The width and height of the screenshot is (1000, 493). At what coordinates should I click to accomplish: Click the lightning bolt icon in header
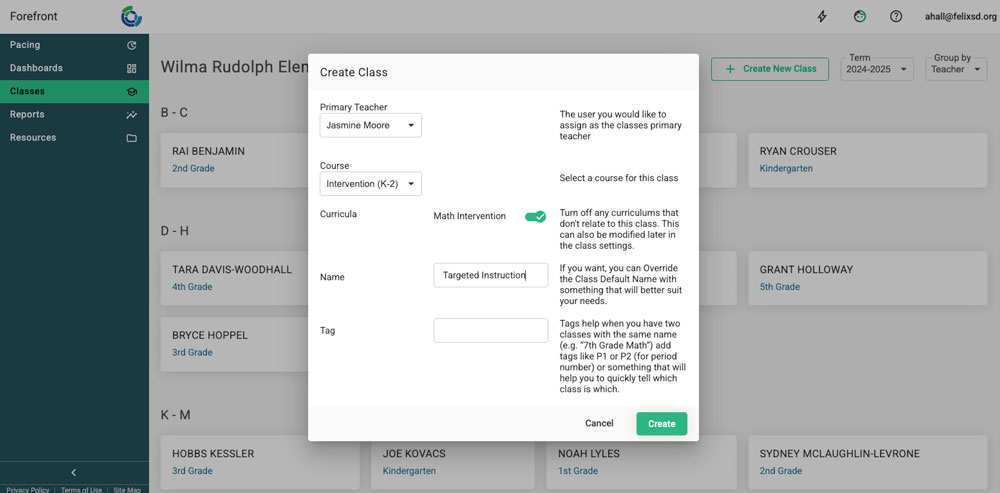pos(823,16)
